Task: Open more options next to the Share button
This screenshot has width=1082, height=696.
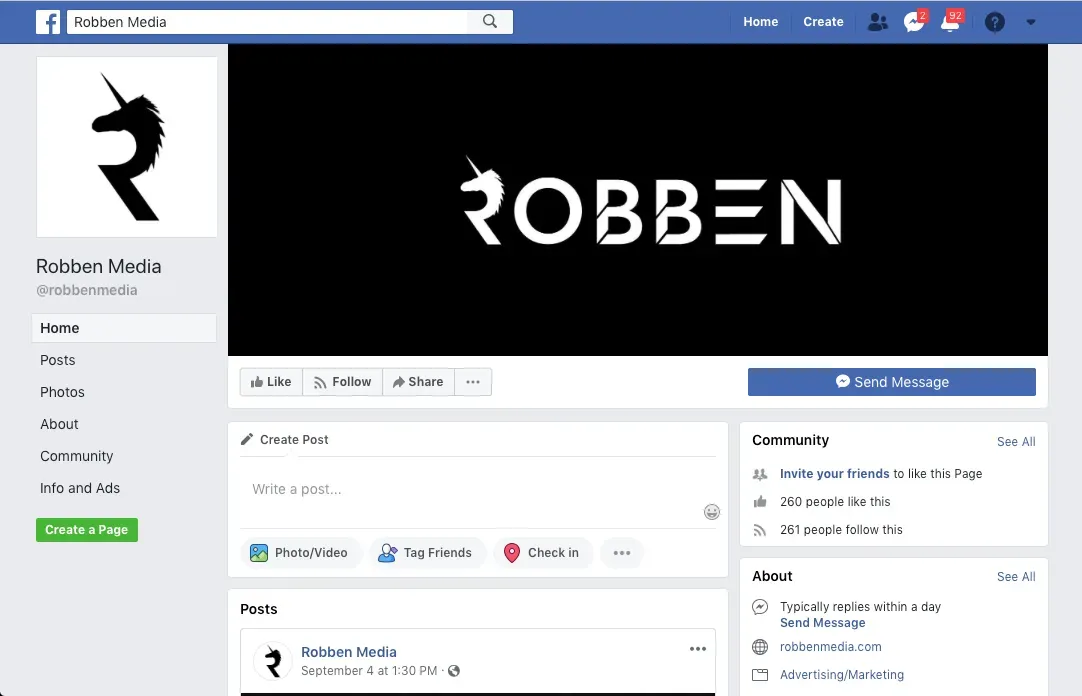Action: point(472,381)
